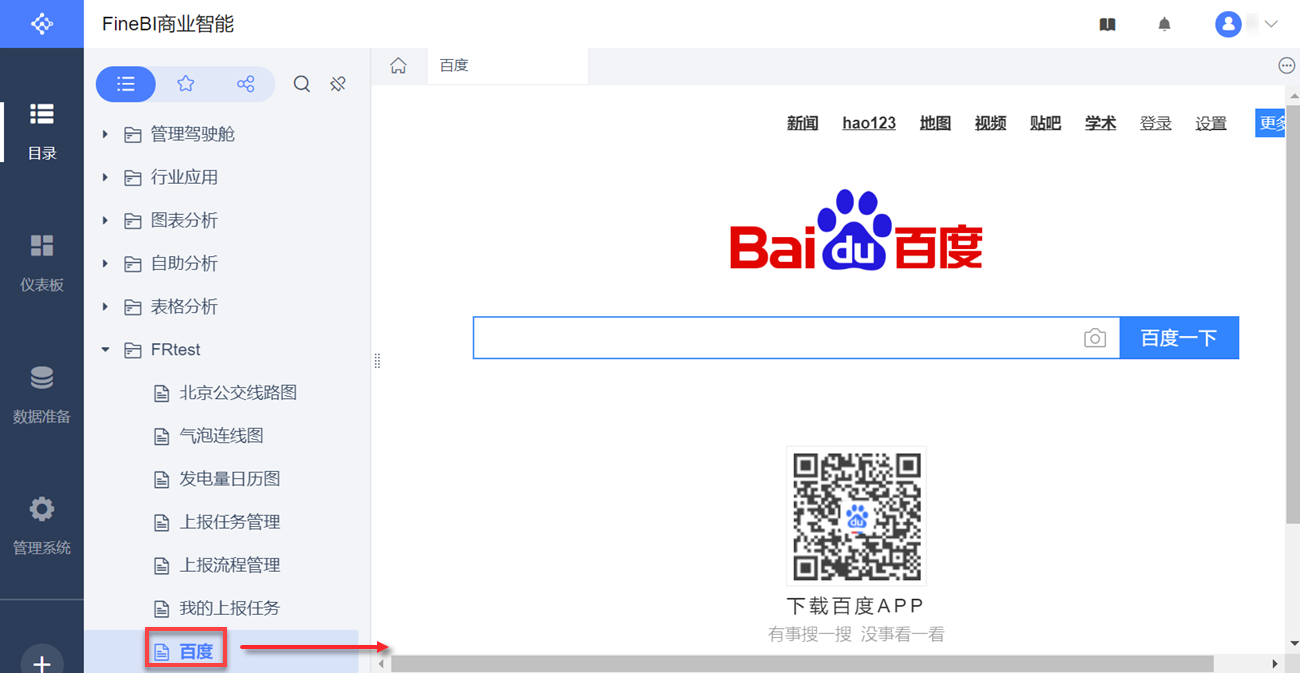Select the 表格分析 folder label
This screenshot has height=673, width=1300.
pyautogui.click(x=184, y=306)
